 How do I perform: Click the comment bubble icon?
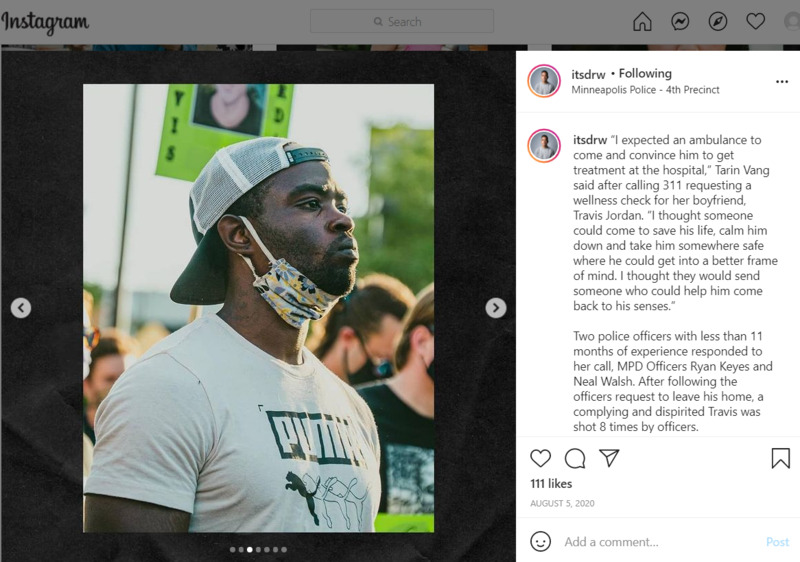coord(575,458)
